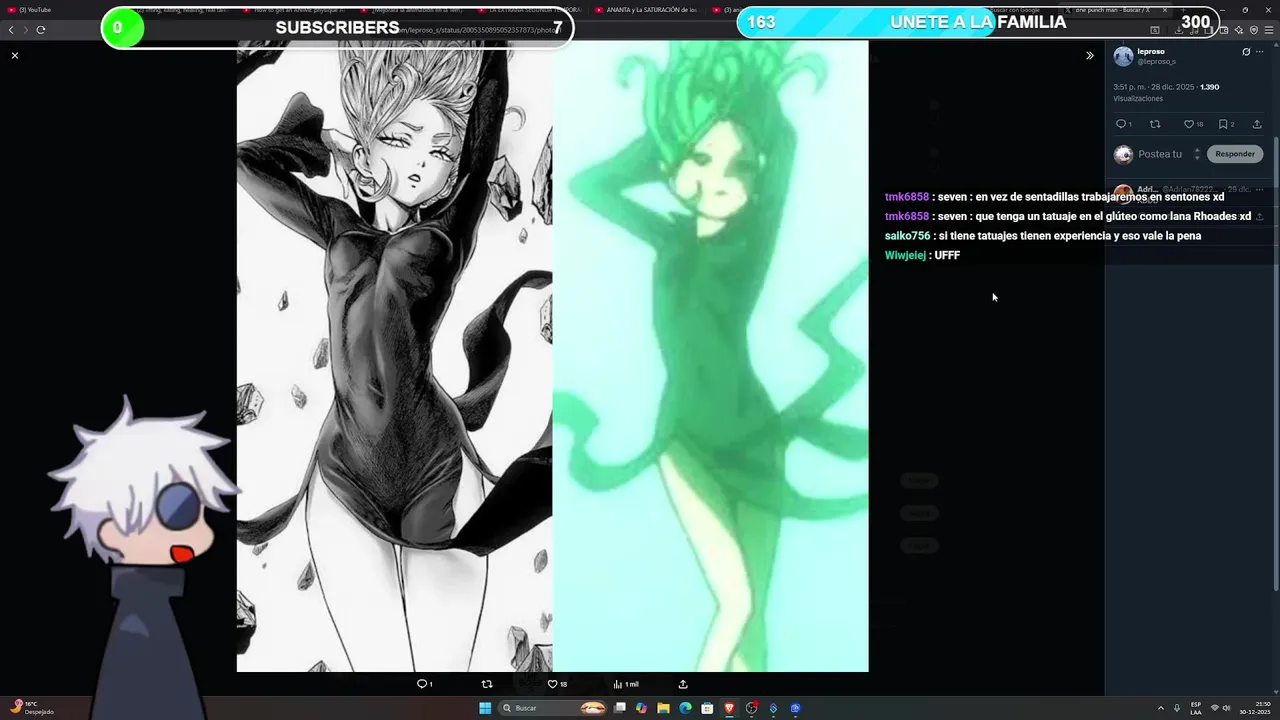Repost using the retweet icon below the image
Viewport: 1280px width, 720px height.
[x=487, y=684]
